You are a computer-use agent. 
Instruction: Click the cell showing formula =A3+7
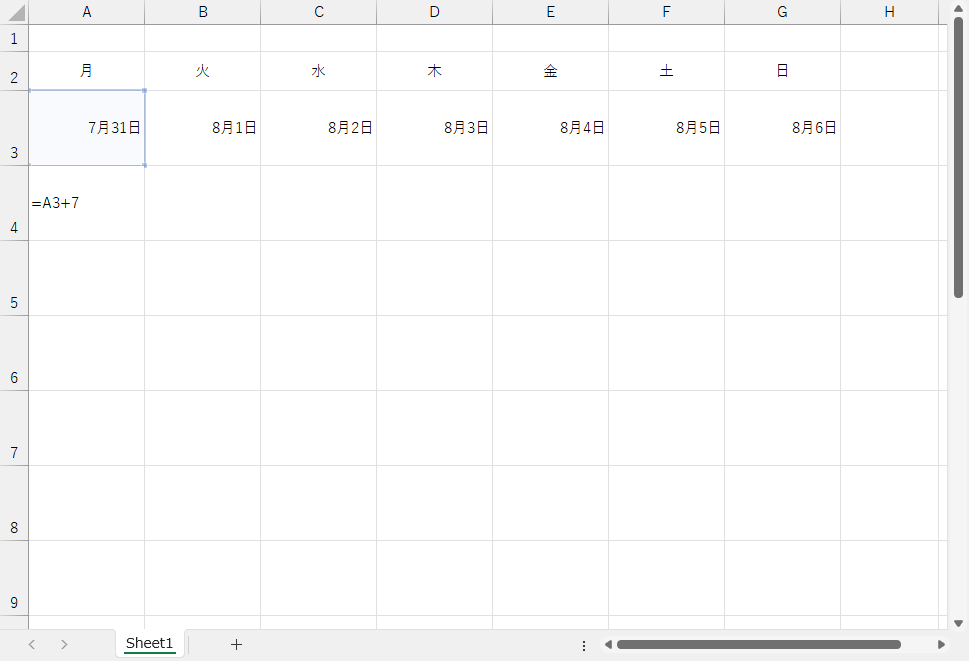point(87,203)
